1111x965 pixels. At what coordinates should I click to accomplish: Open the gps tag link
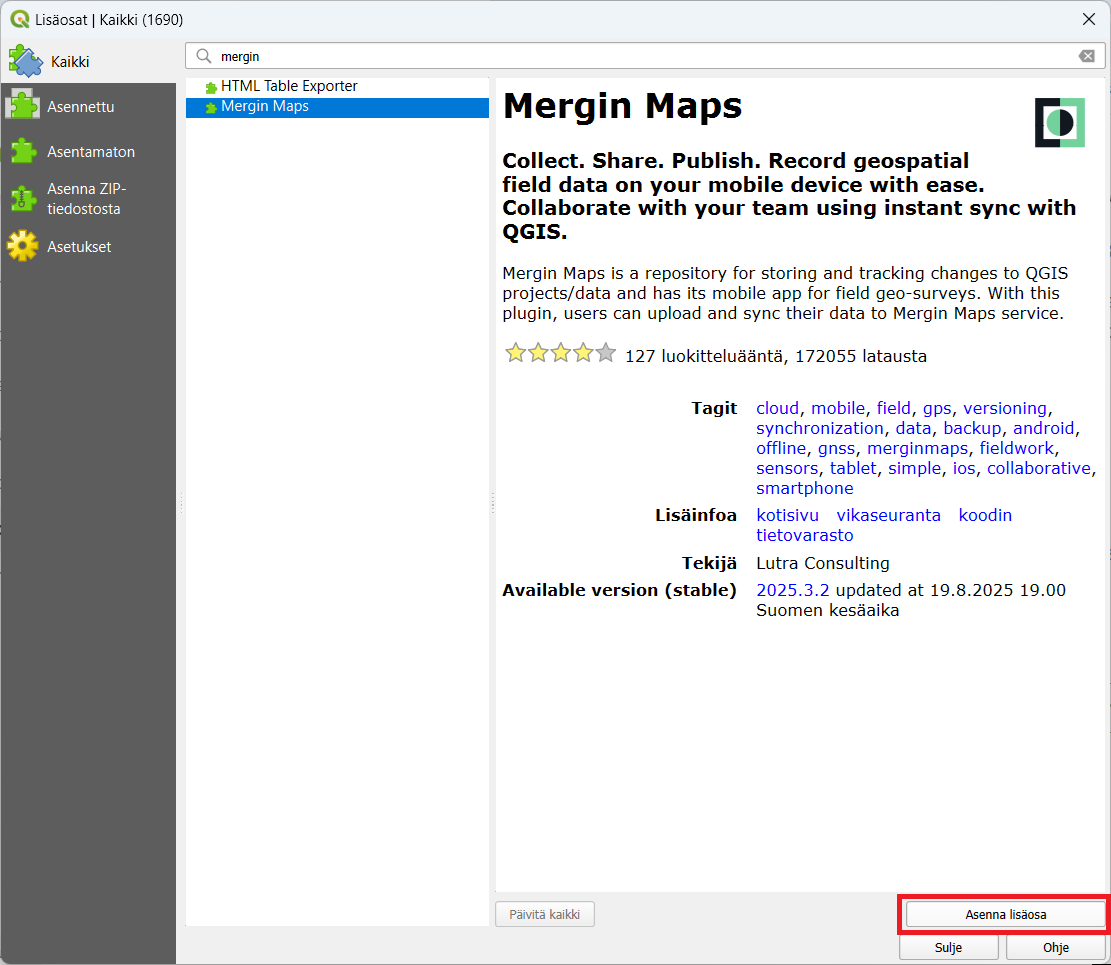point(937,409)
